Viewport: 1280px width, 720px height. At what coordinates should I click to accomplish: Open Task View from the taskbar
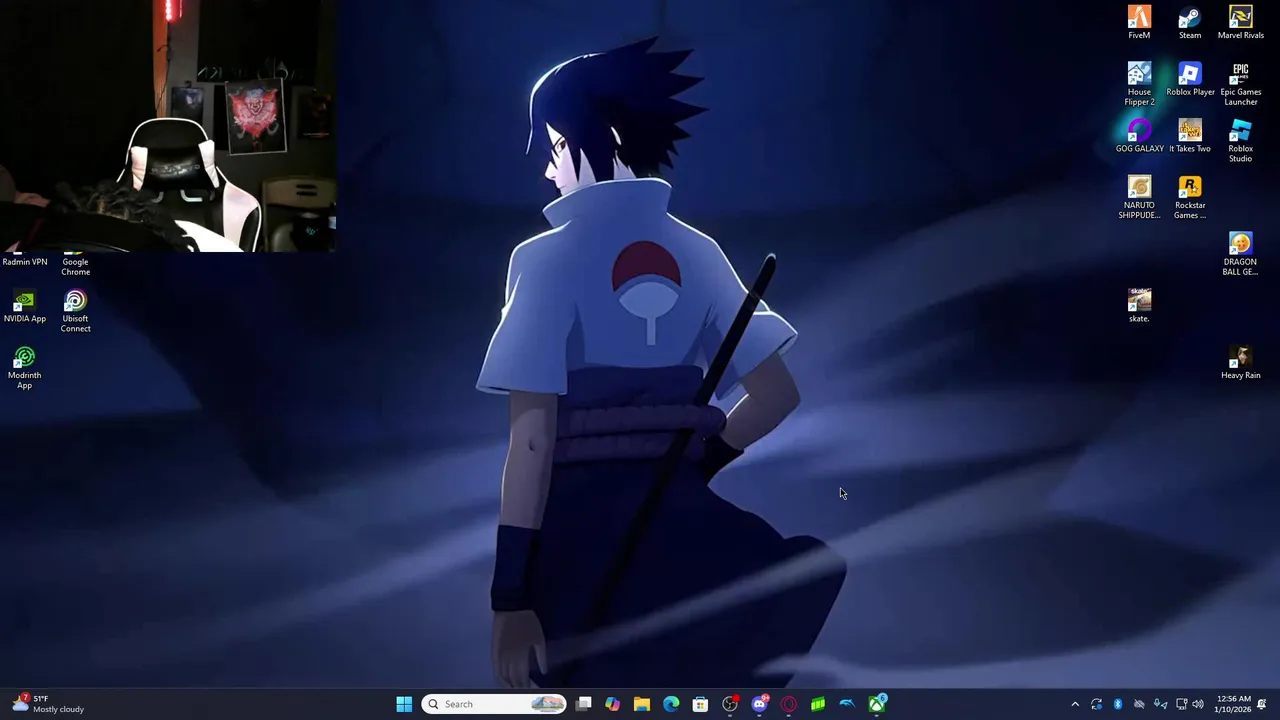584,704
